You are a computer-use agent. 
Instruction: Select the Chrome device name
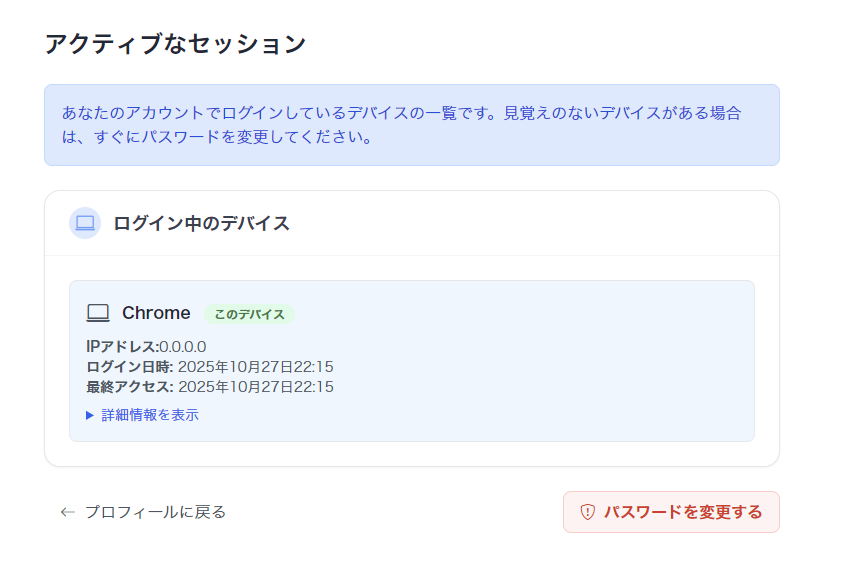click(156, 313)
